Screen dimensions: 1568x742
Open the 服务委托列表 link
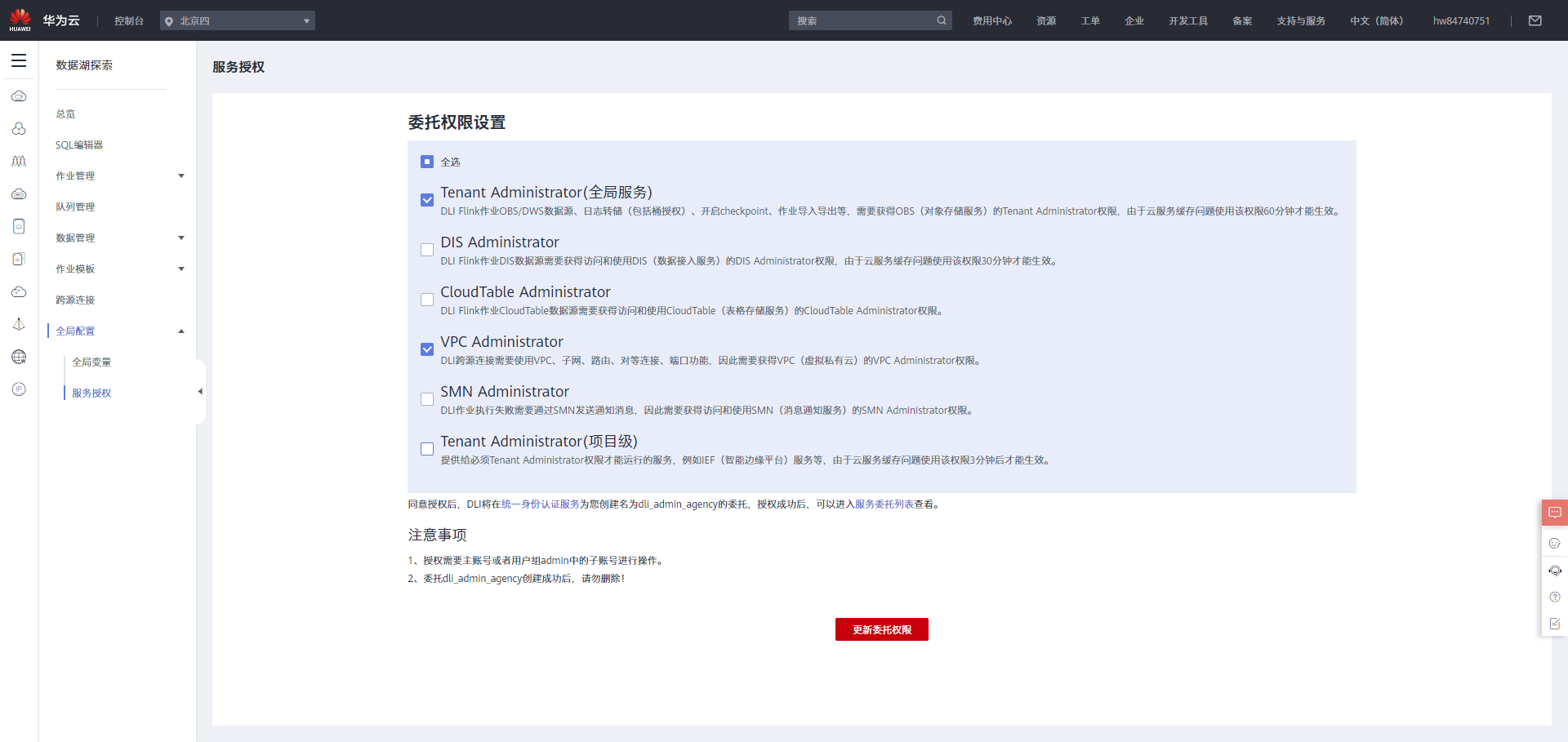tap(884, 504)
